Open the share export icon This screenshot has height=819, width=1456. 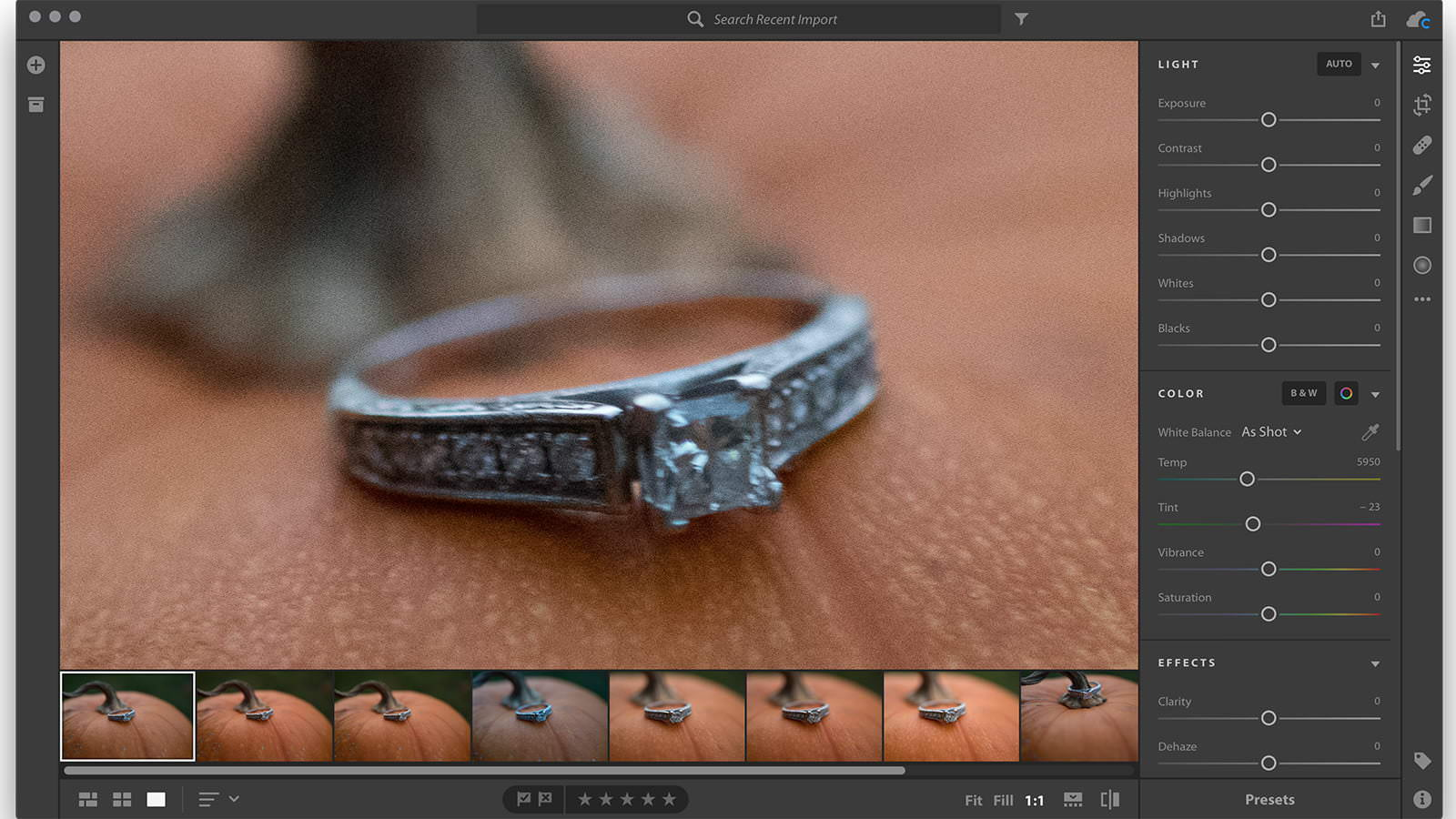click(x=1379, y=18)
